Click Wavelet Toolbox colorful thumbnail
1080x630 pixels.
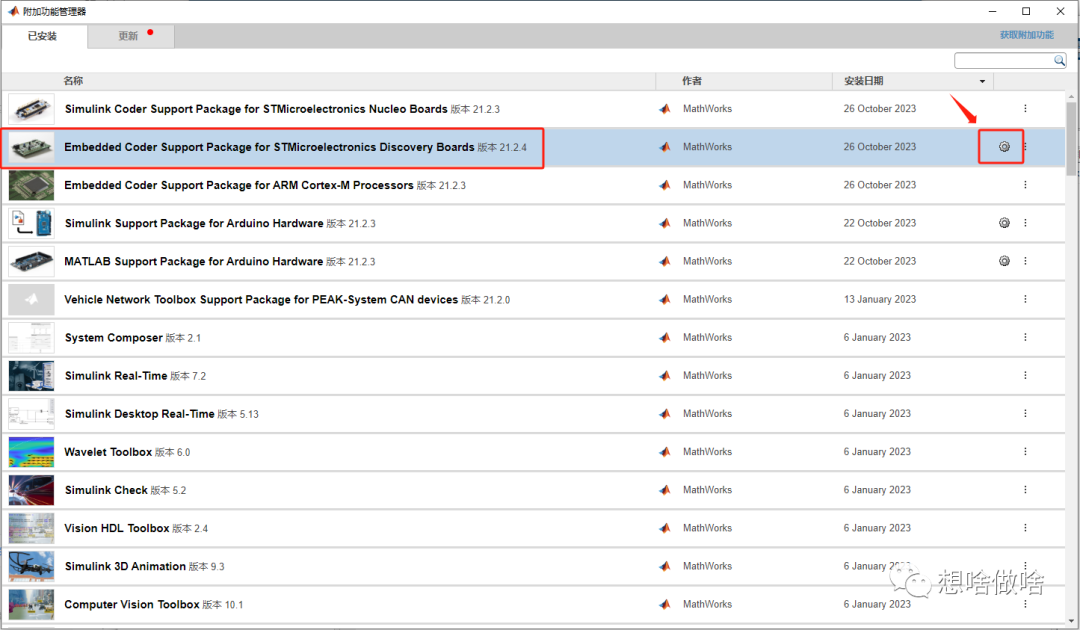pos(32,452)
